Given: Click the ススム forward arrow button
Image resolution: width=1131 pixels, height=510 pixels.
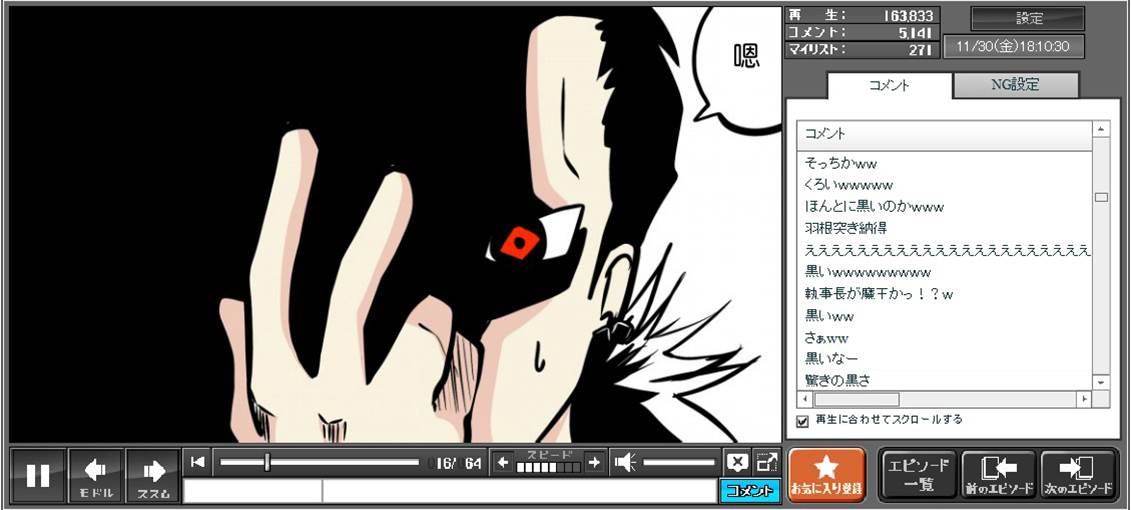Looking at the screenshot, I should point(153,476).
